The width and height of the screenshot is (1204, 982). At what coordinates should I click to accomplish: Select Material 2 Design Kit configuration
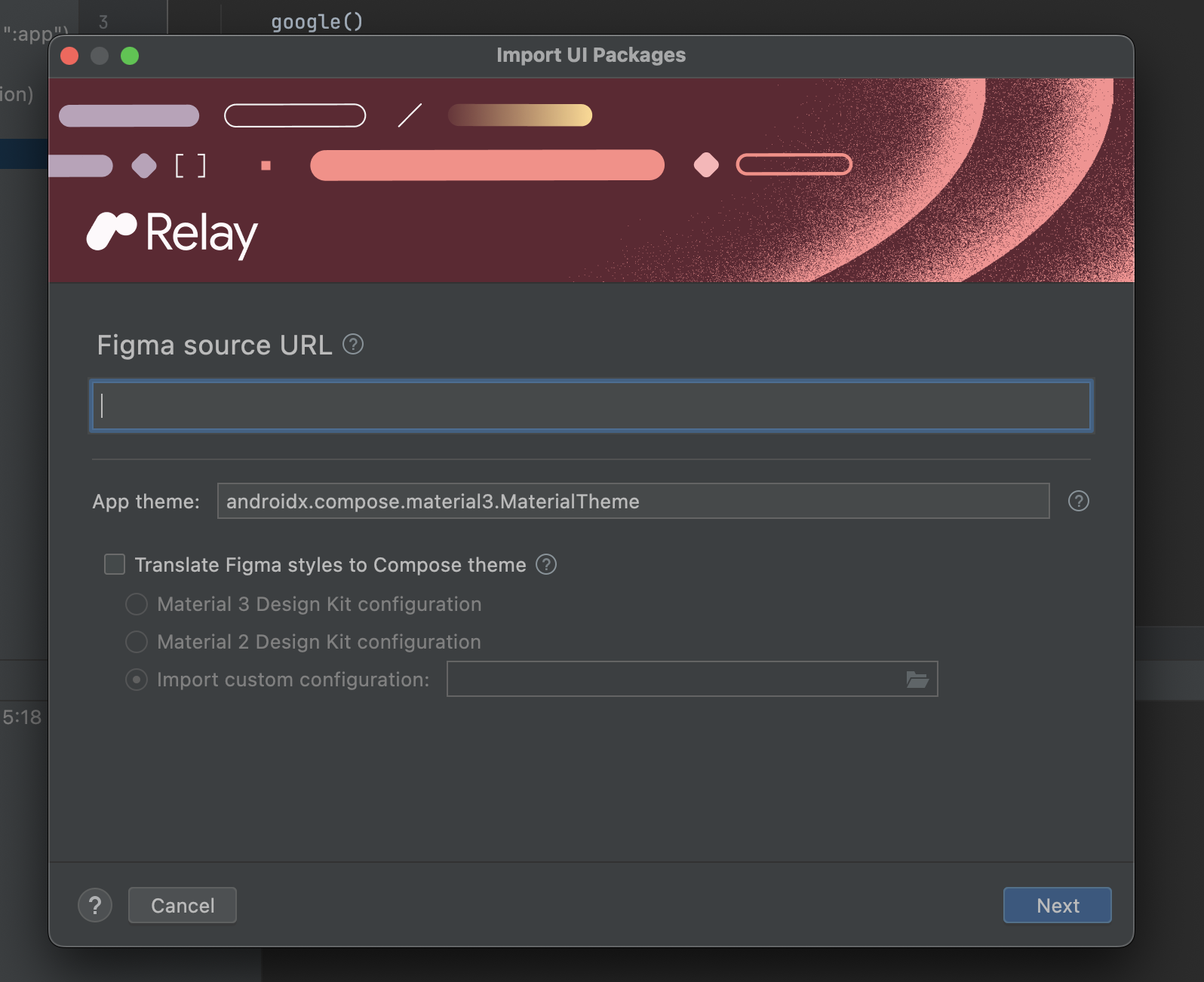pyautogui.click(x=137, y=642)
